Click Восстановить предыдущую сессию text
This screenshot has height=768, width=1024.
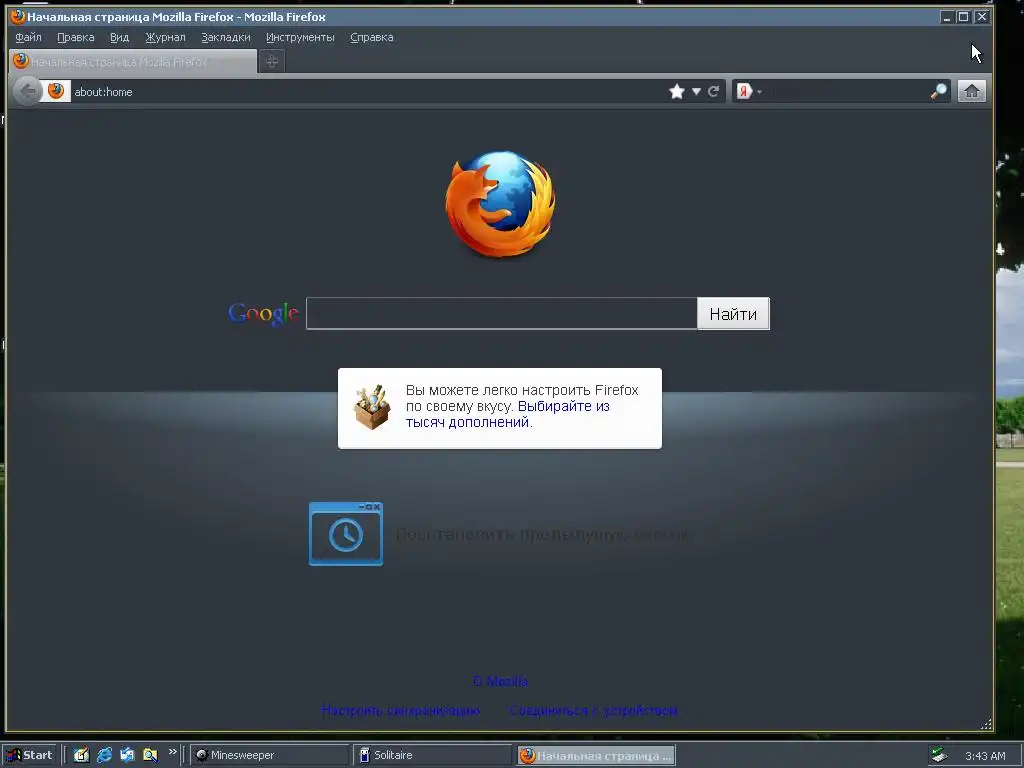pyautogui.click(x=543, y=534)
